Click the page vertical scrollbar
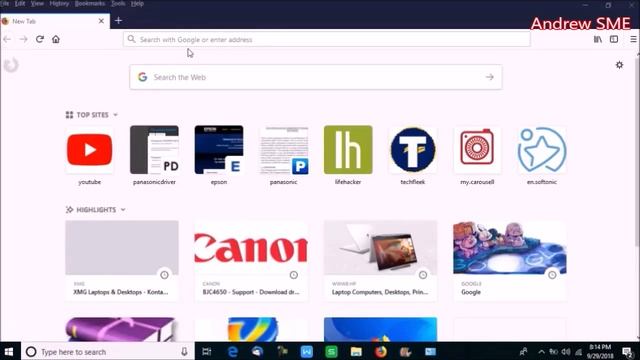Screen dimensions: 640x360 637,151
